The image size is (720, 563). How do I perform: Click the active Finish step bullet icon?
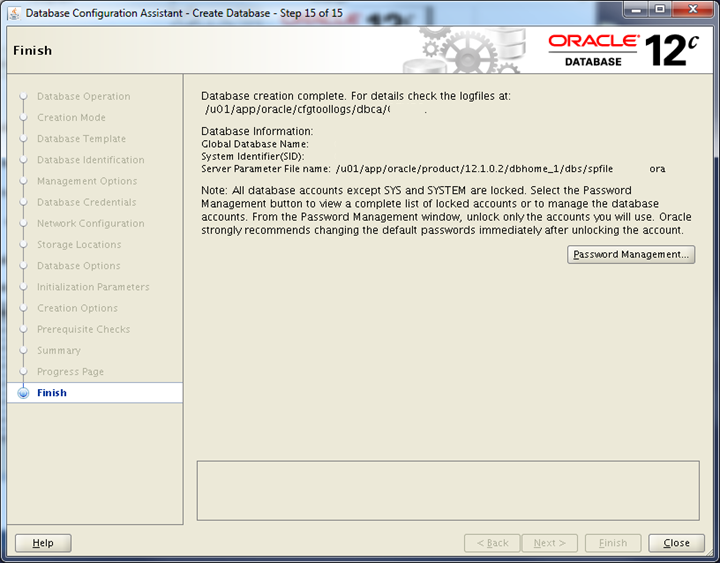pos(23,393)
